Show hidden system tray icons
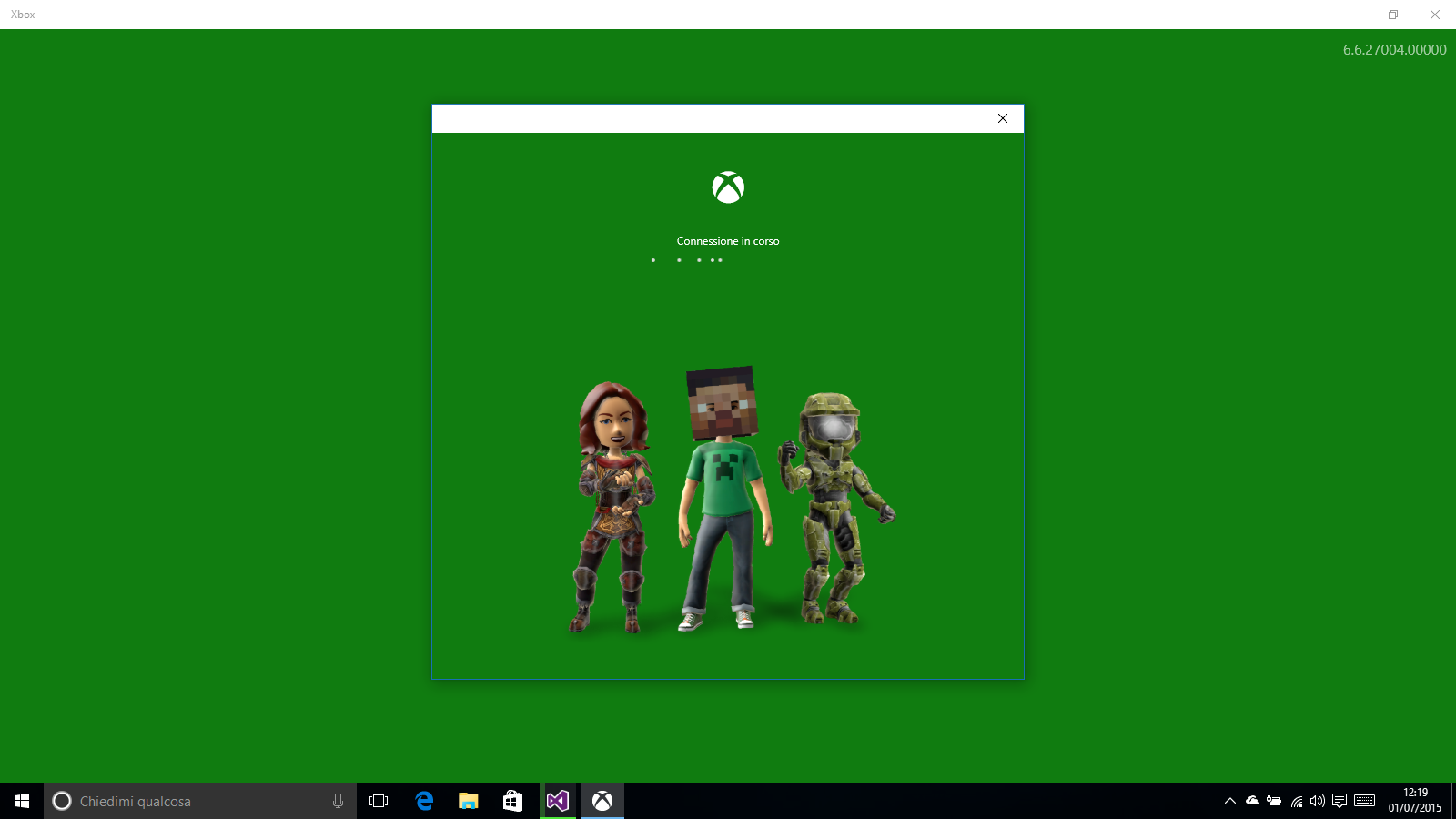Screen dimensions: 1456x819 click(1230, 801)
